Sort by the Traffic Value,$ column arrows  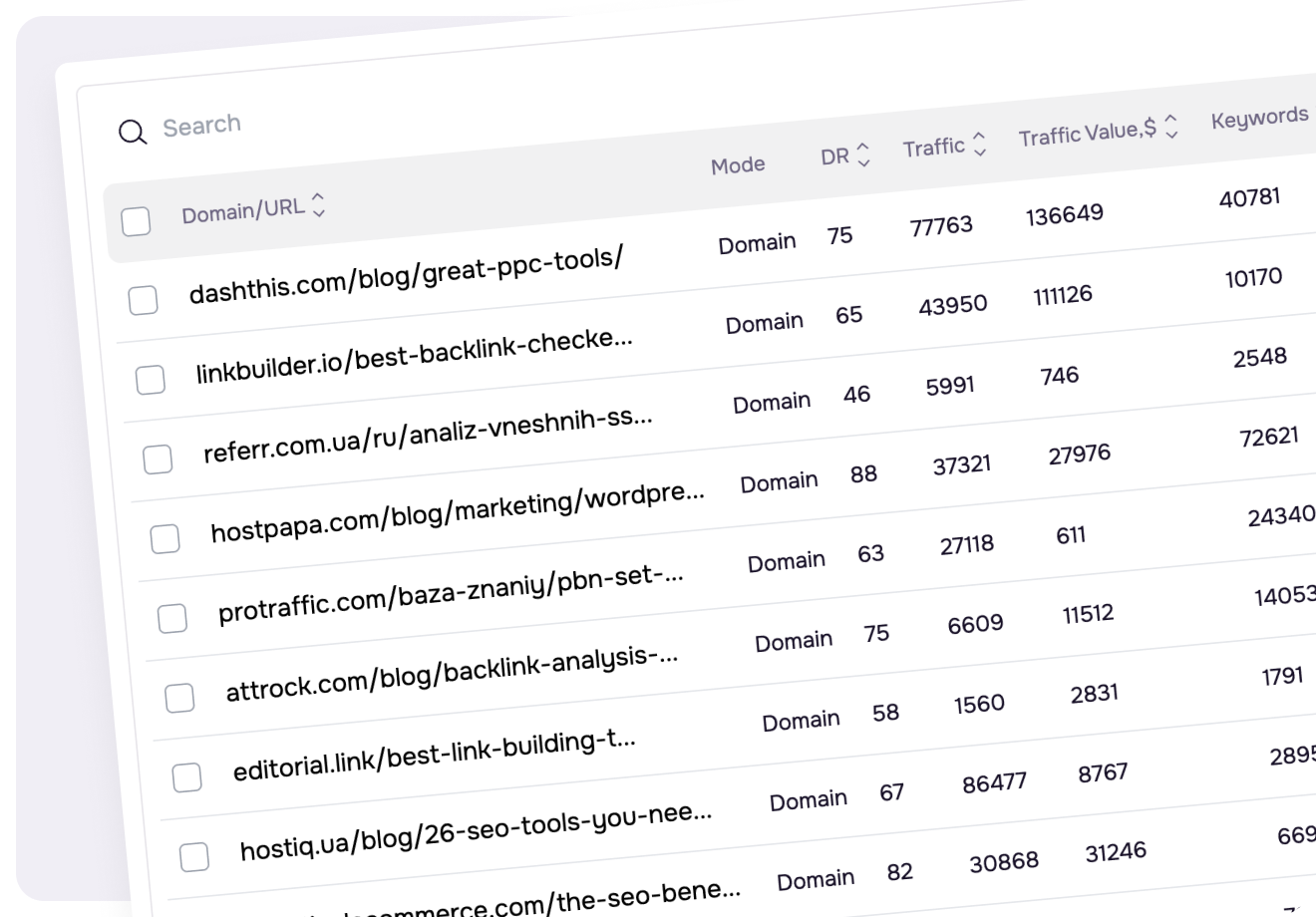tap(1171, 126)
